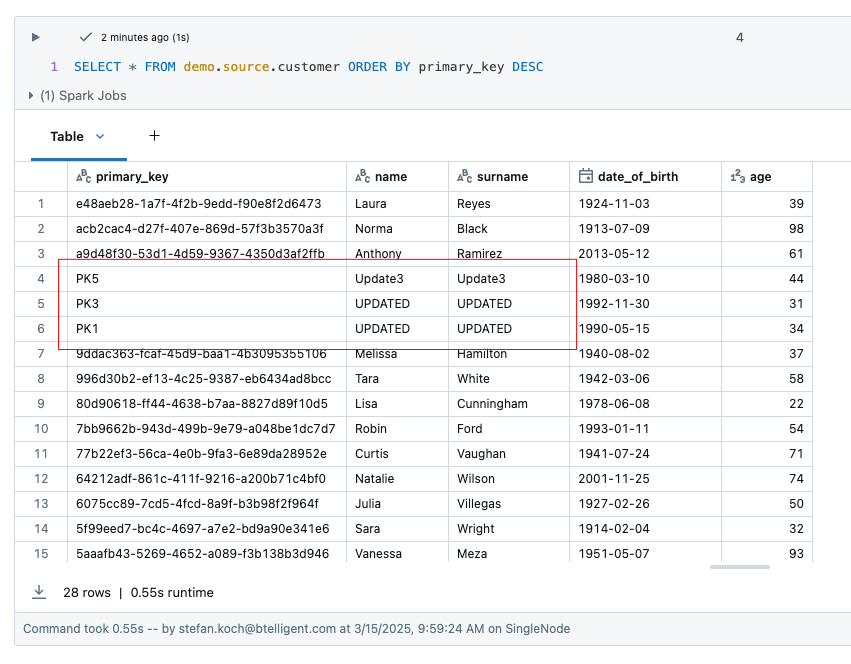Screen dimensions: 851x664
Task: Click the string type icon beside surname
Action: click(x=464, y=177)
